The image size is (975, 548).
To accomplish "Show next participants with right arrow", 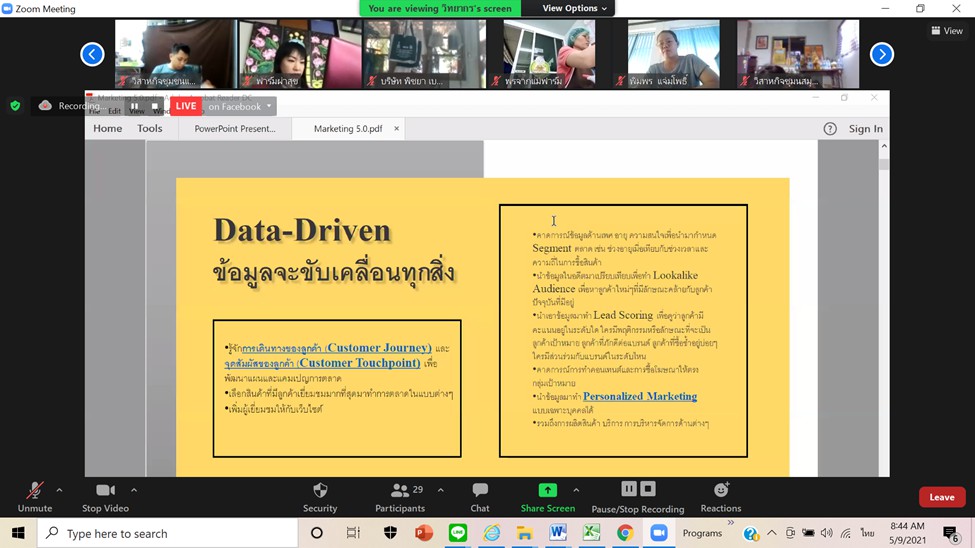I will coord(881,54).
